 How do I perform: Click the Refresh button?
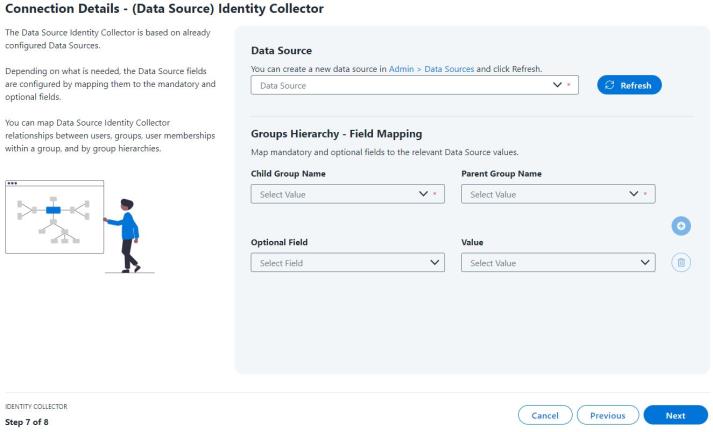click(629, 85)
